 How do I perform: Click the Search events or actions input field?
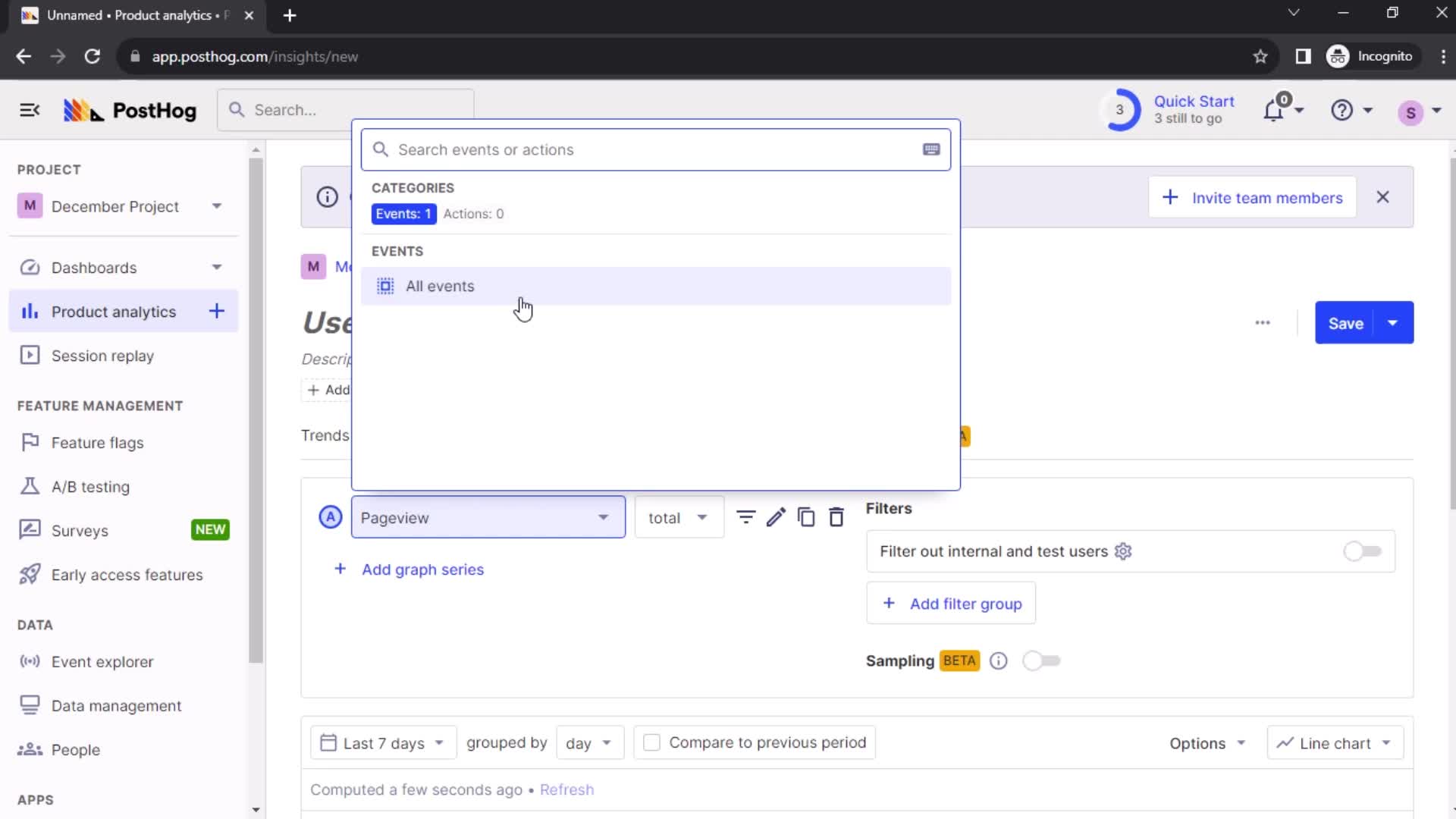click(655, 149)
